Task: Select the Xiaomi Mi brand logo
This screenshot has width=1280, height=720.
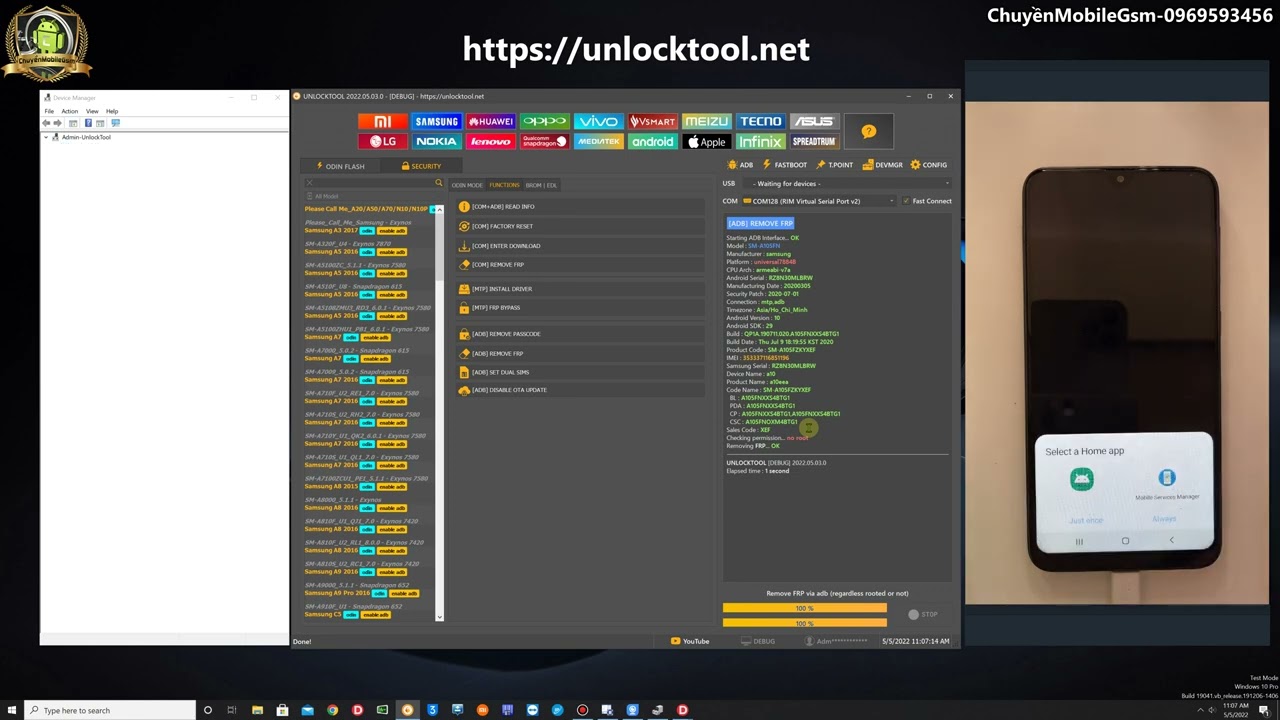Action: [382, 121]
